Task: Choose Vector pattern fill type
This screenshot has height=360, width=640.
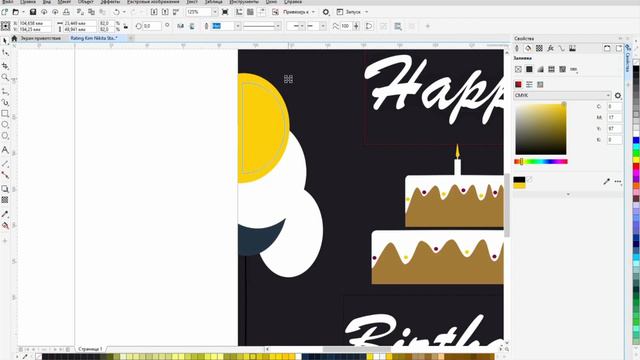Action: click(551, 69)
